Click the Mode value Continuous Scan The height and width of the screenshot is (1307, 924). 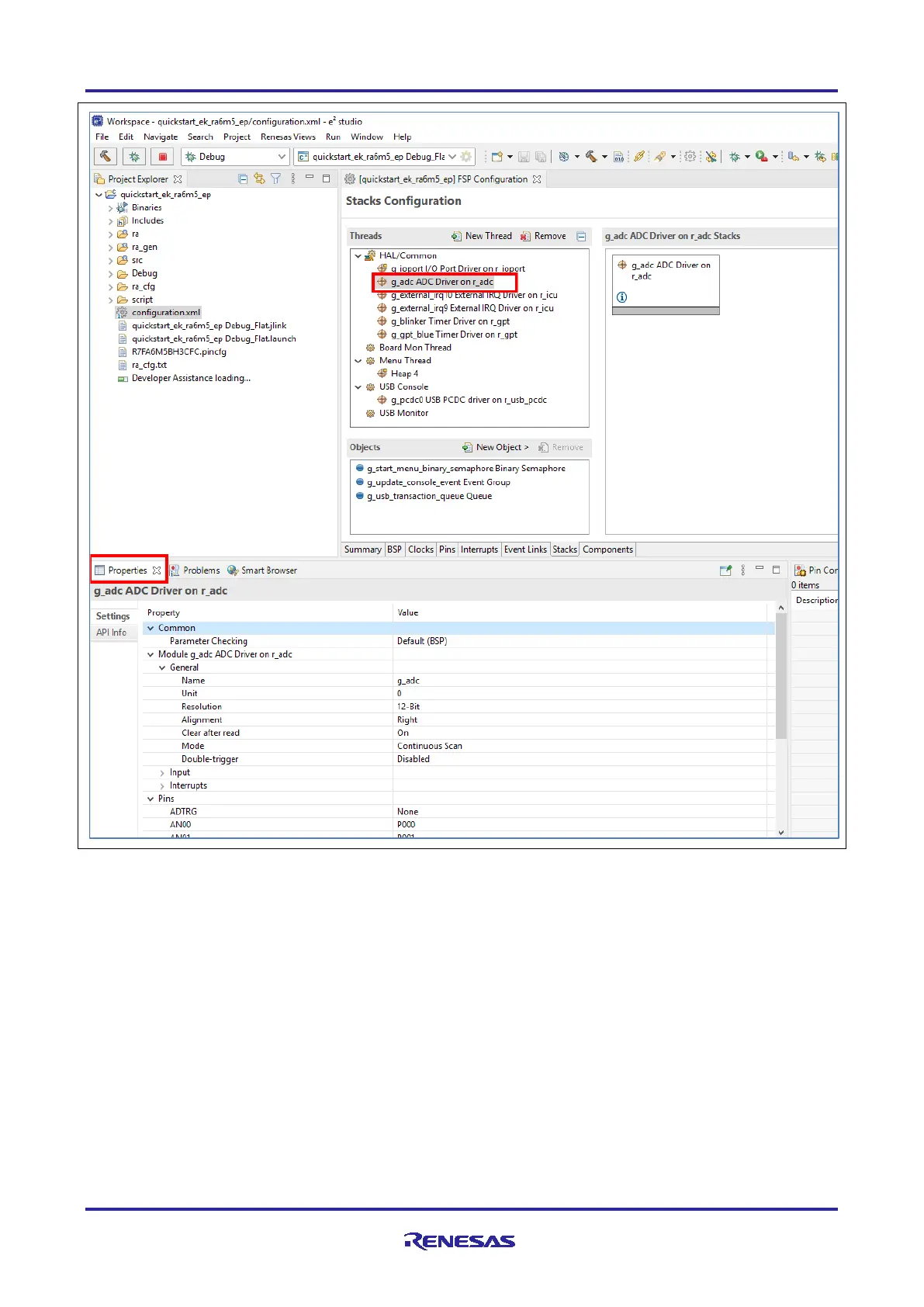(x=429, y=746)
